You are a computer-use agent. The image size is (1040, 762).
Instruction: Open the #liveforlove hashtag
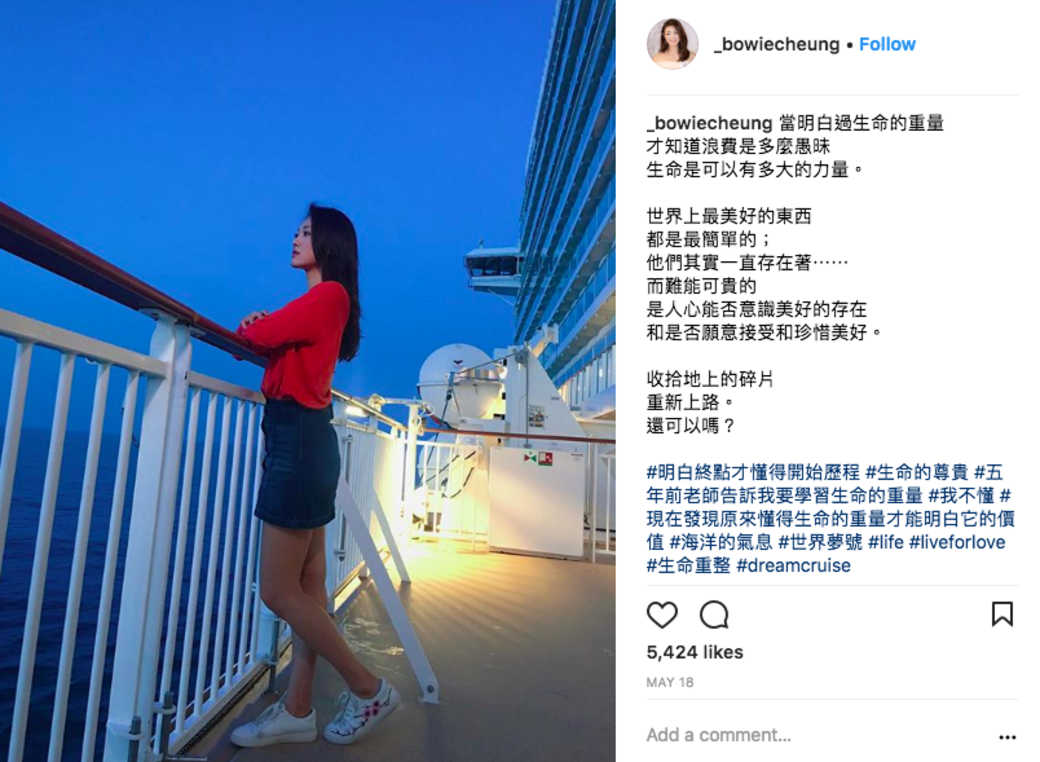[x=957, y=542]
